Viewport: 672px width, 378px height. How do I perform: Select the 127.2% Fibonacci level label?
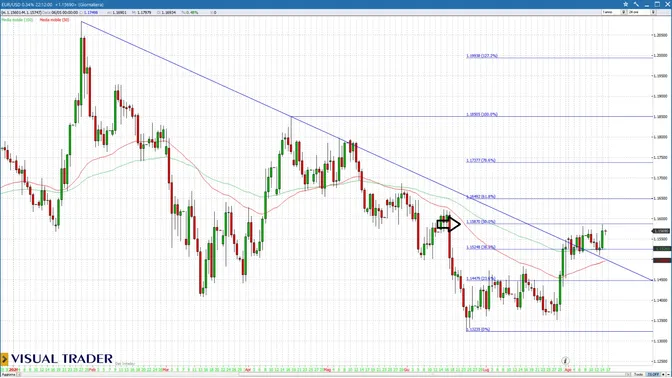(482, 56)
